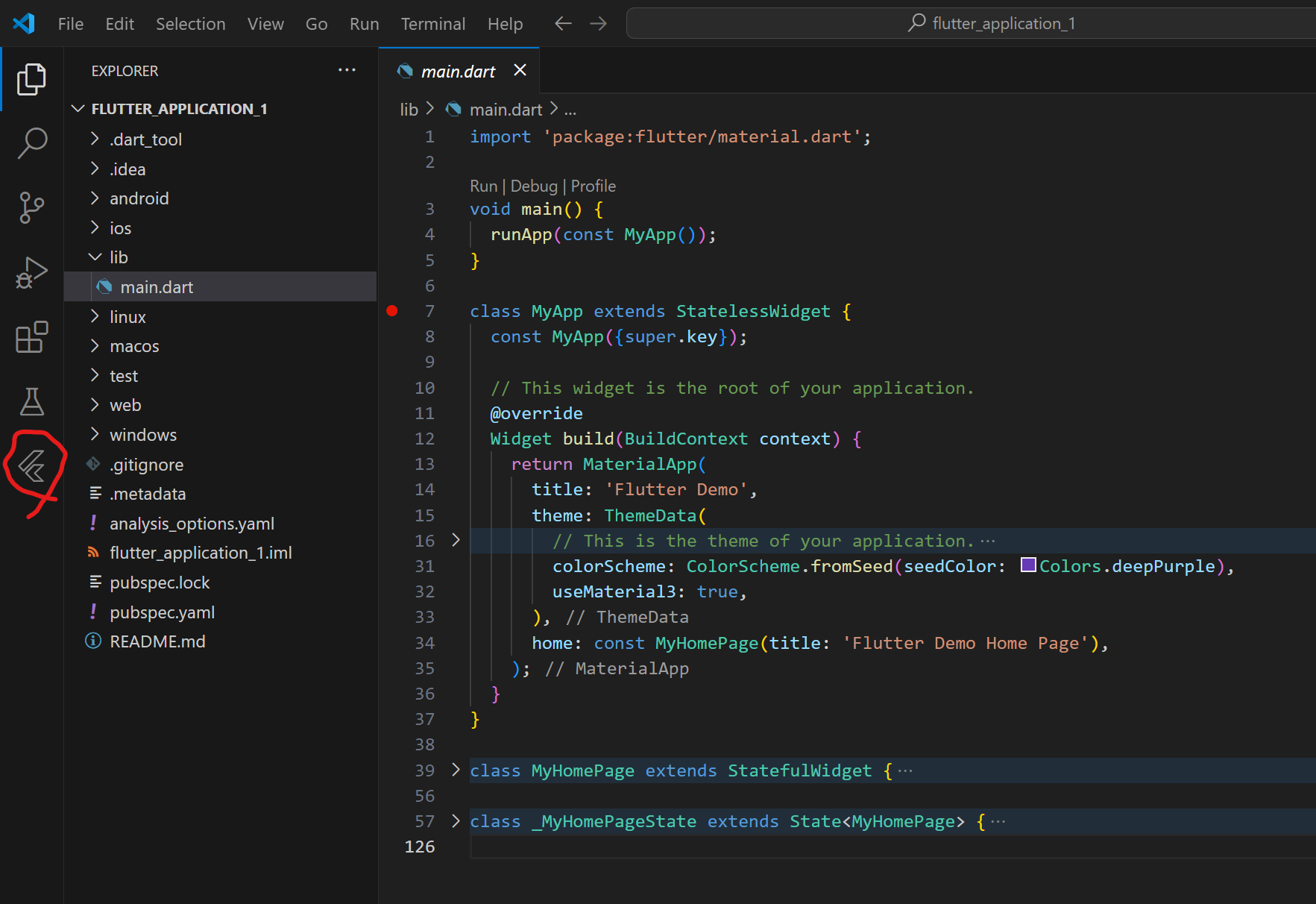Open the .gitignore file

click(x=221, y=465)
